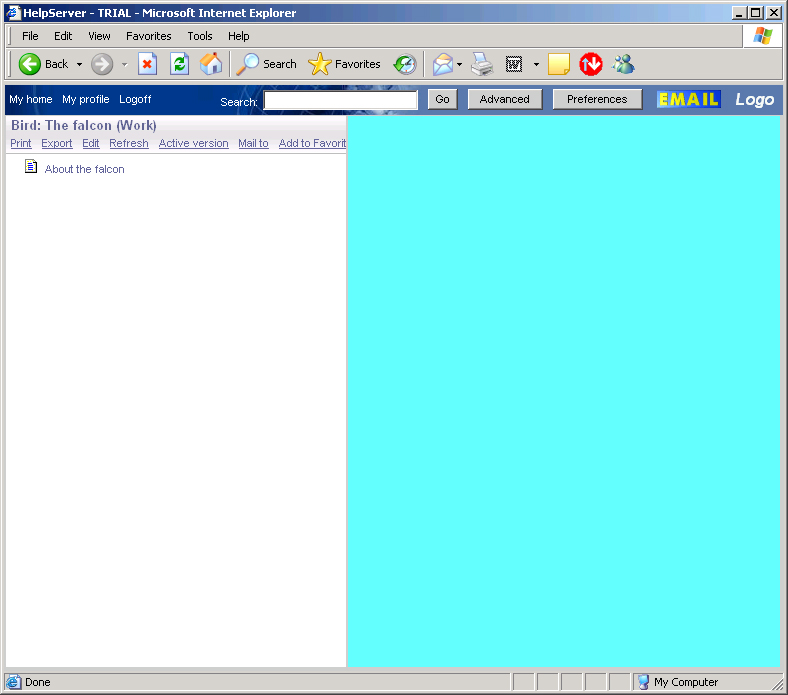
Task: Click the Go search button
Action: [x=442, y=100]
